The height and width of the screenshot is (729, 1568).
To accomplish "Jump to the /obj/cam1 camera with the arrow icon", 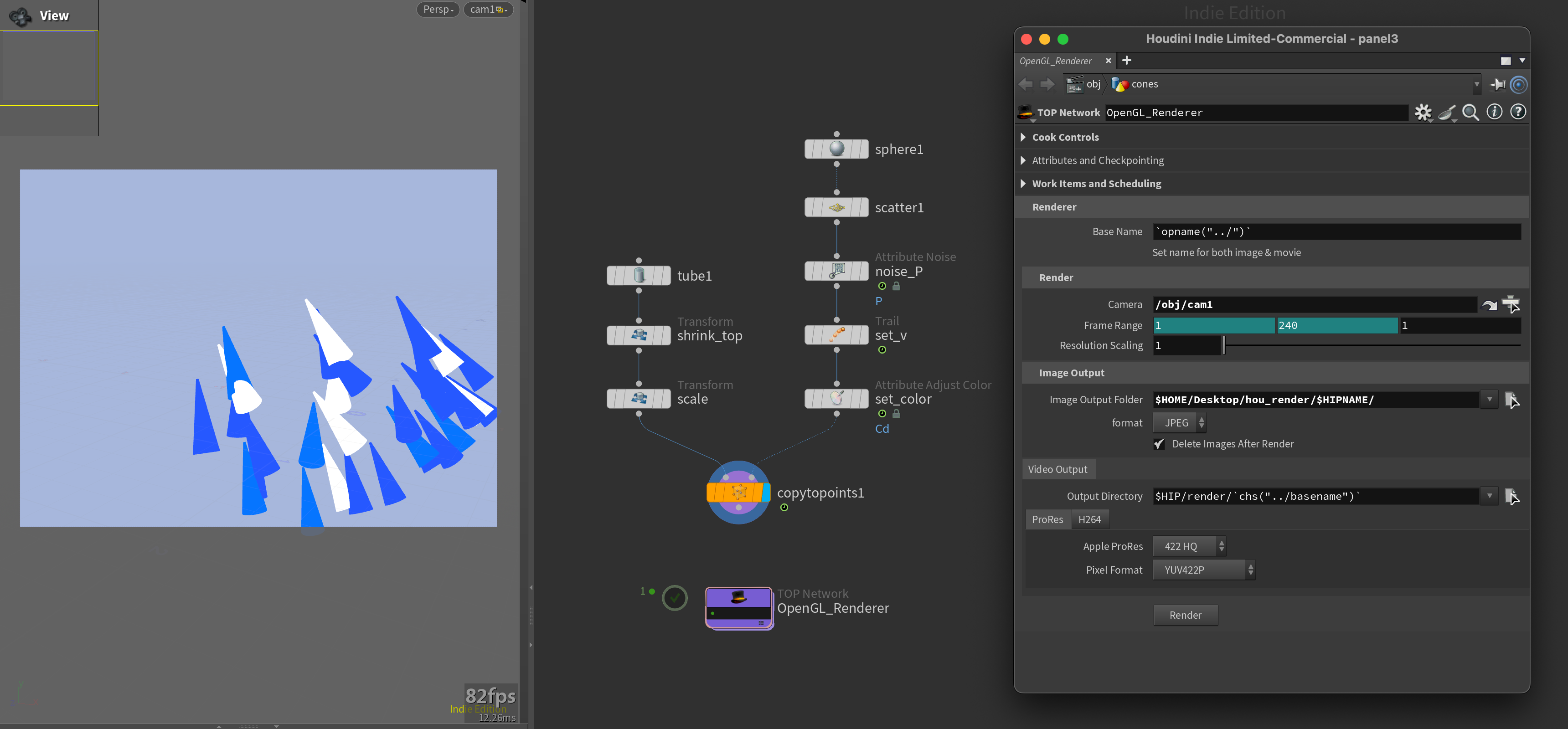I will coord(1490,304).
